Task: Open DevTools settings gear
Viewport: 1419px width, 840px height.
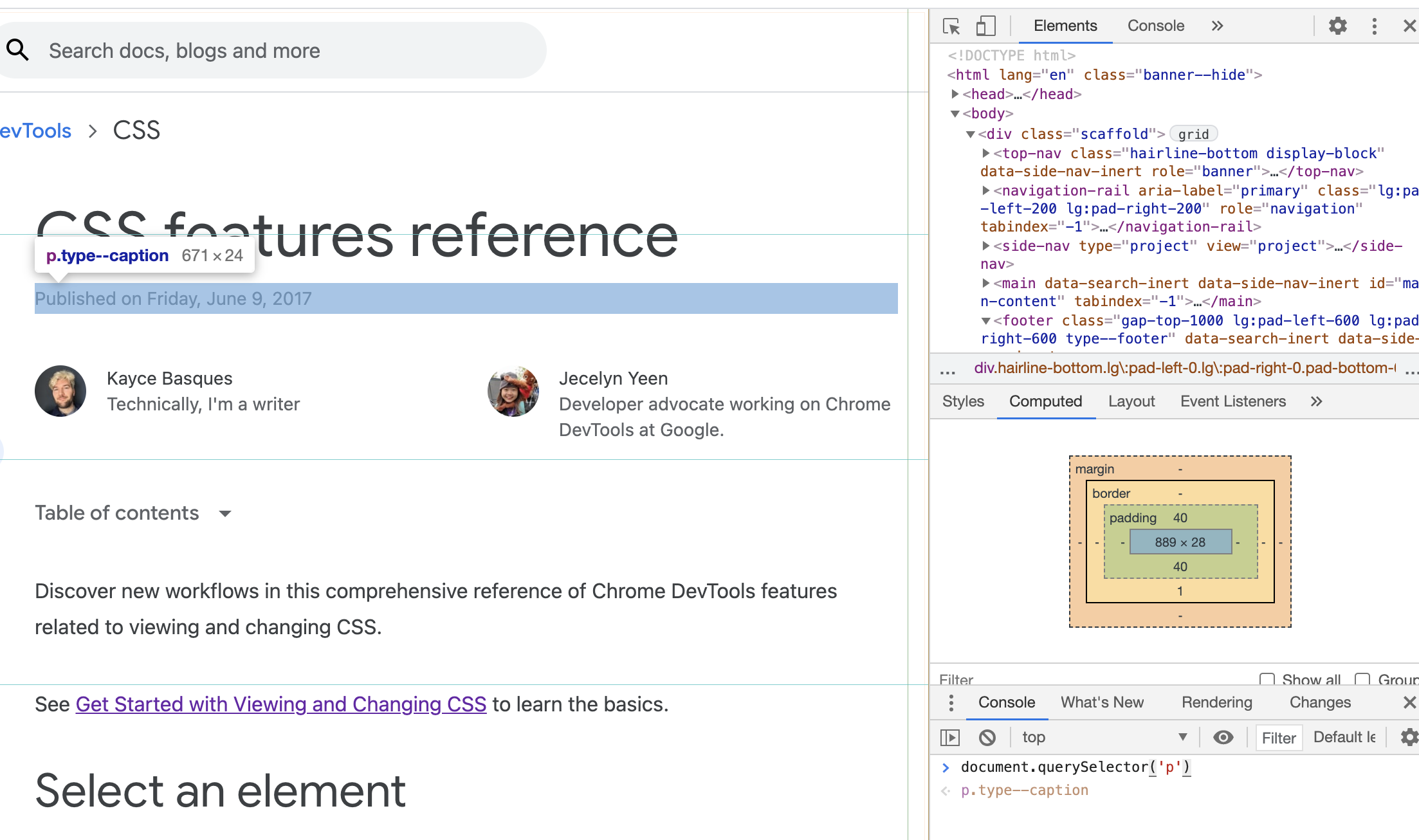Action: click(x=1338, y=26)
